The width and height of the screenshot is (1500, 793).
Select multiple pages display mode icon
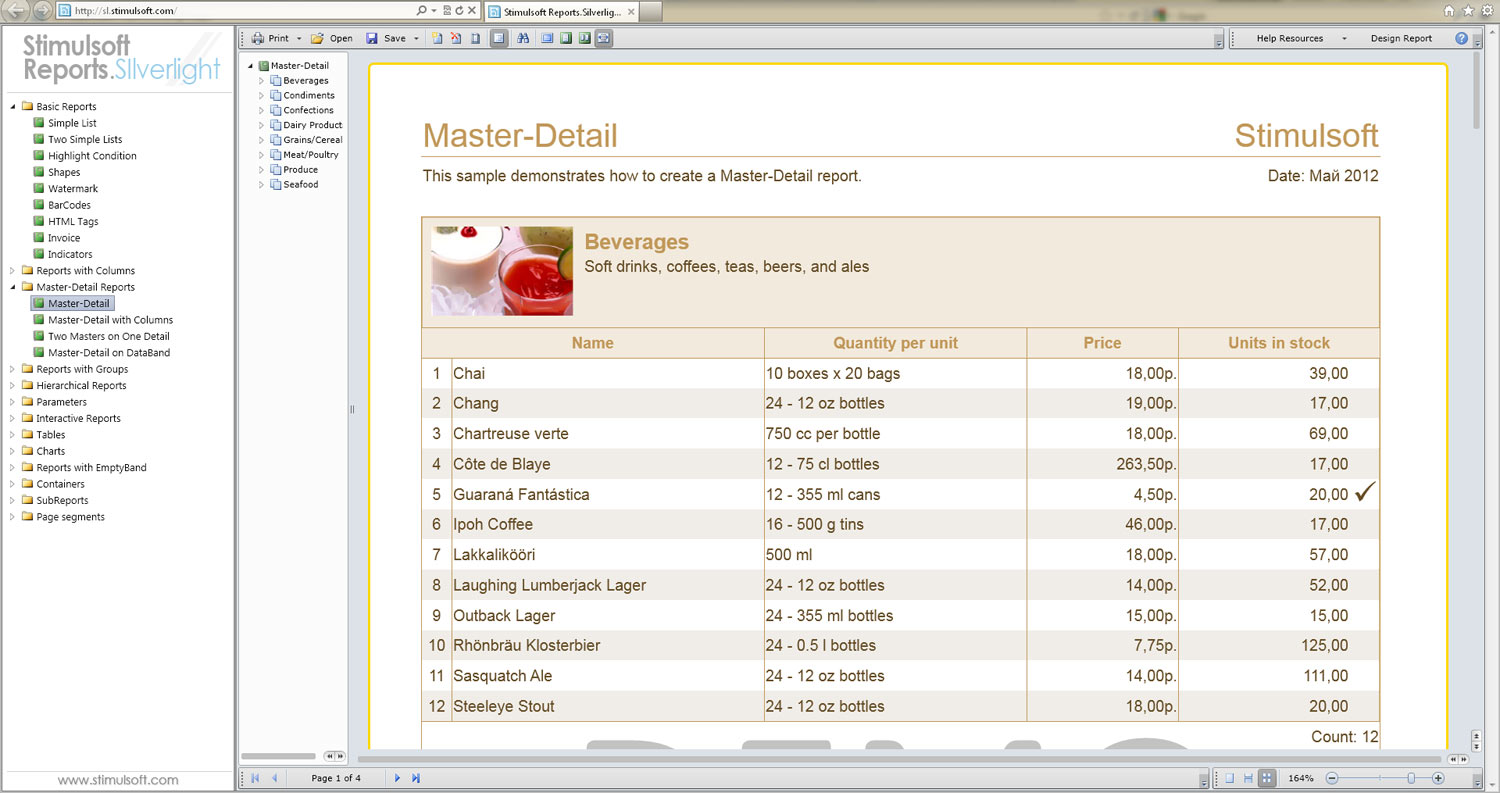(x=1267, y=777)
